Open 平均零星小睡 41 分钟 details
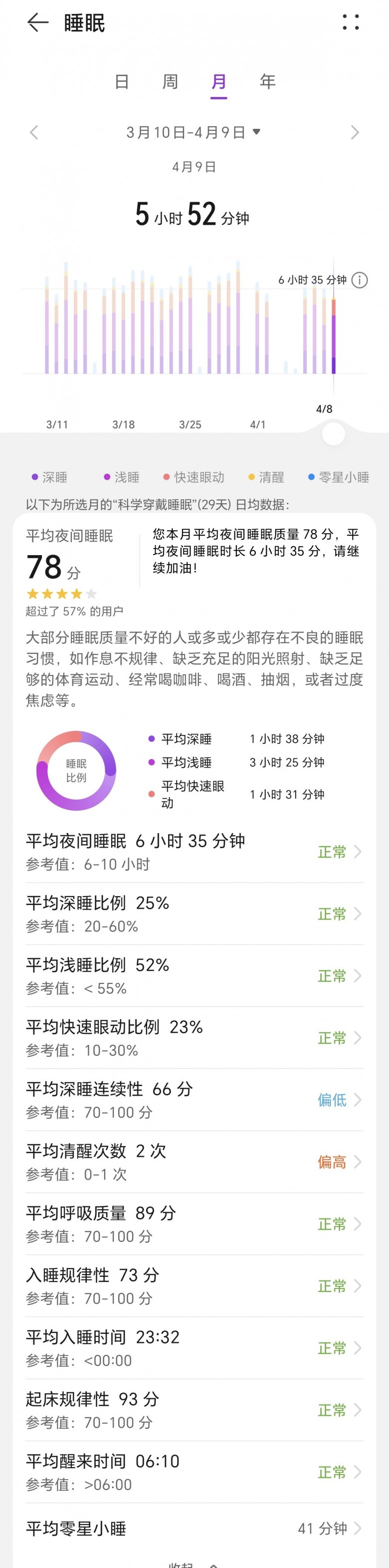The height and width of the screenshot is (1568, 389). click(194, 1529)
